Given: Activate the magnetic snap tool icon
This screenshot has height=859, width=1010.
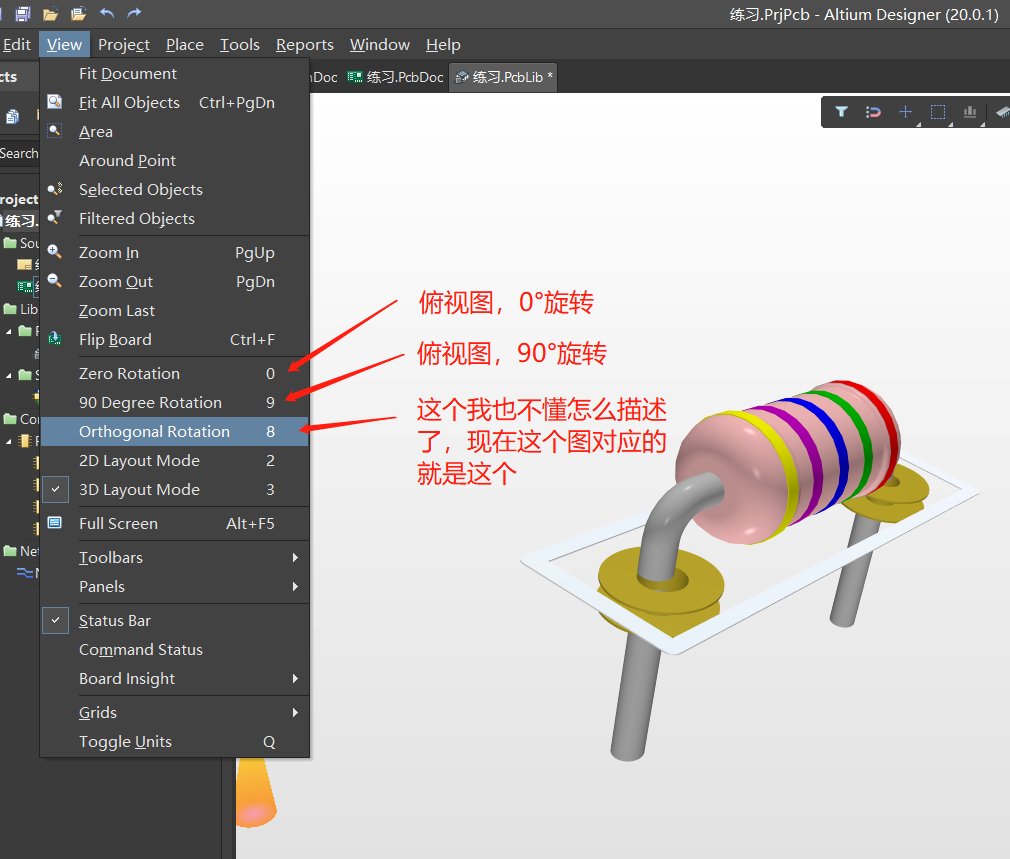Looking at the screenshot, I should [x=873, y=112].
